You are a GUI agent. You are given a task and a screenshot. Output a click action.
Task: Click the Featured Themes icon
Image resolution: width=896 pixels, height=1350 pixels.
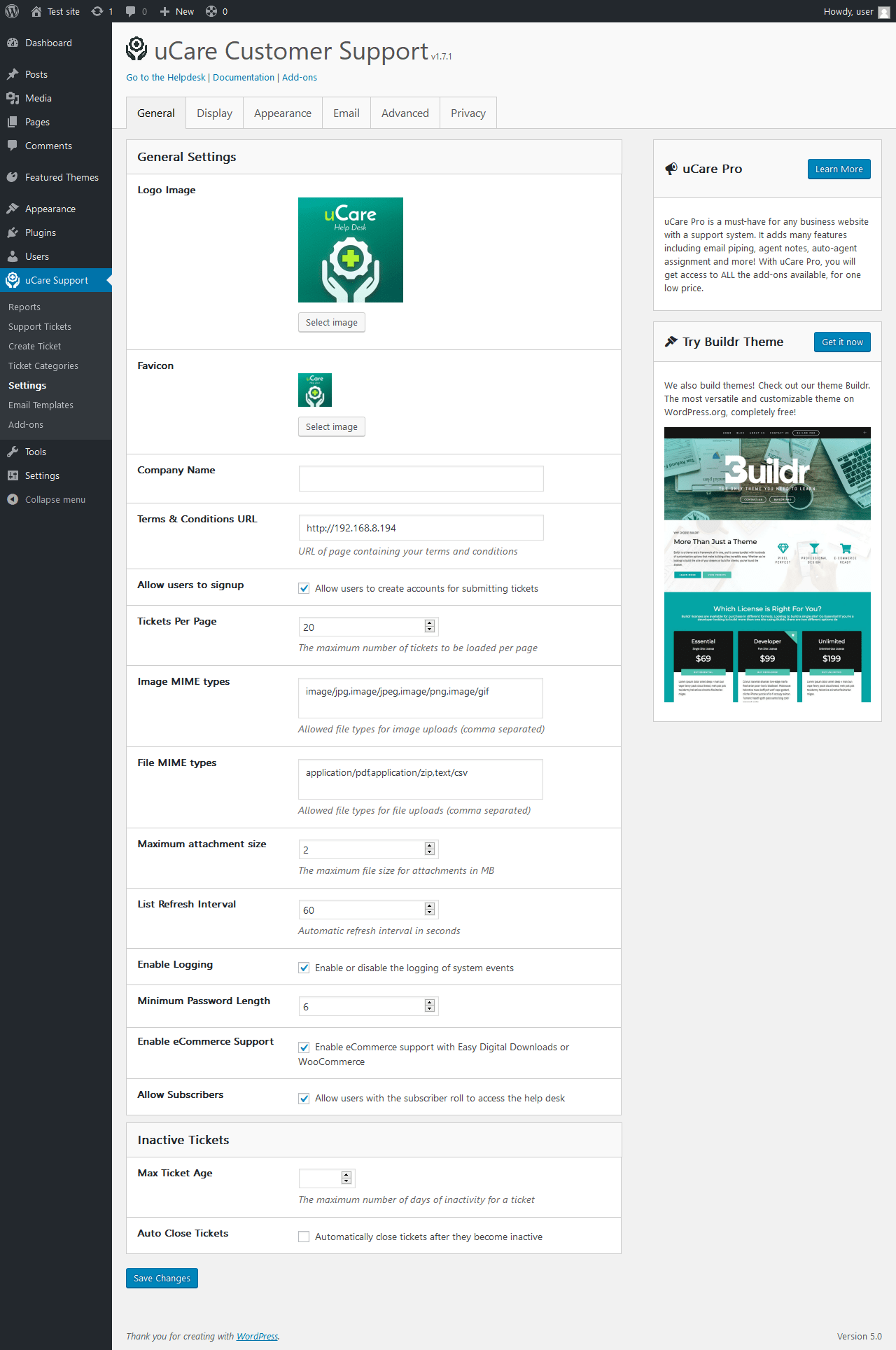[13, 177]
